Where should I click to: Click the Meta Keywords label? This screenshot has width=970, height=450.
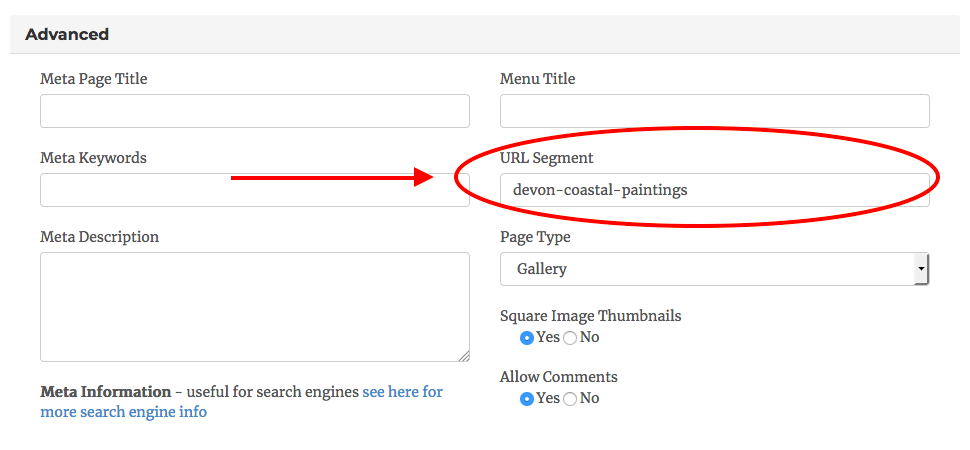pos(93,158)
